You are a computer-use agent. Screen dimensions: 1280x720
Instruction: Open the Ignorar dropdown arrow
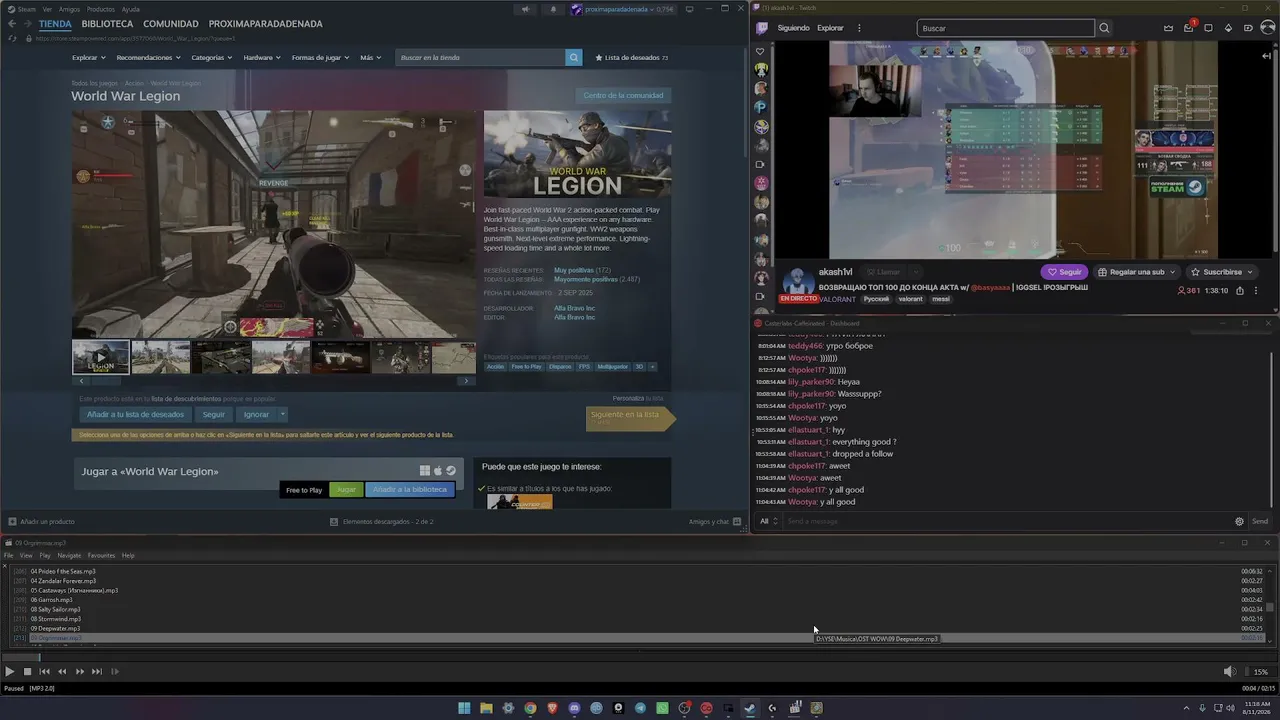(283, 414)
